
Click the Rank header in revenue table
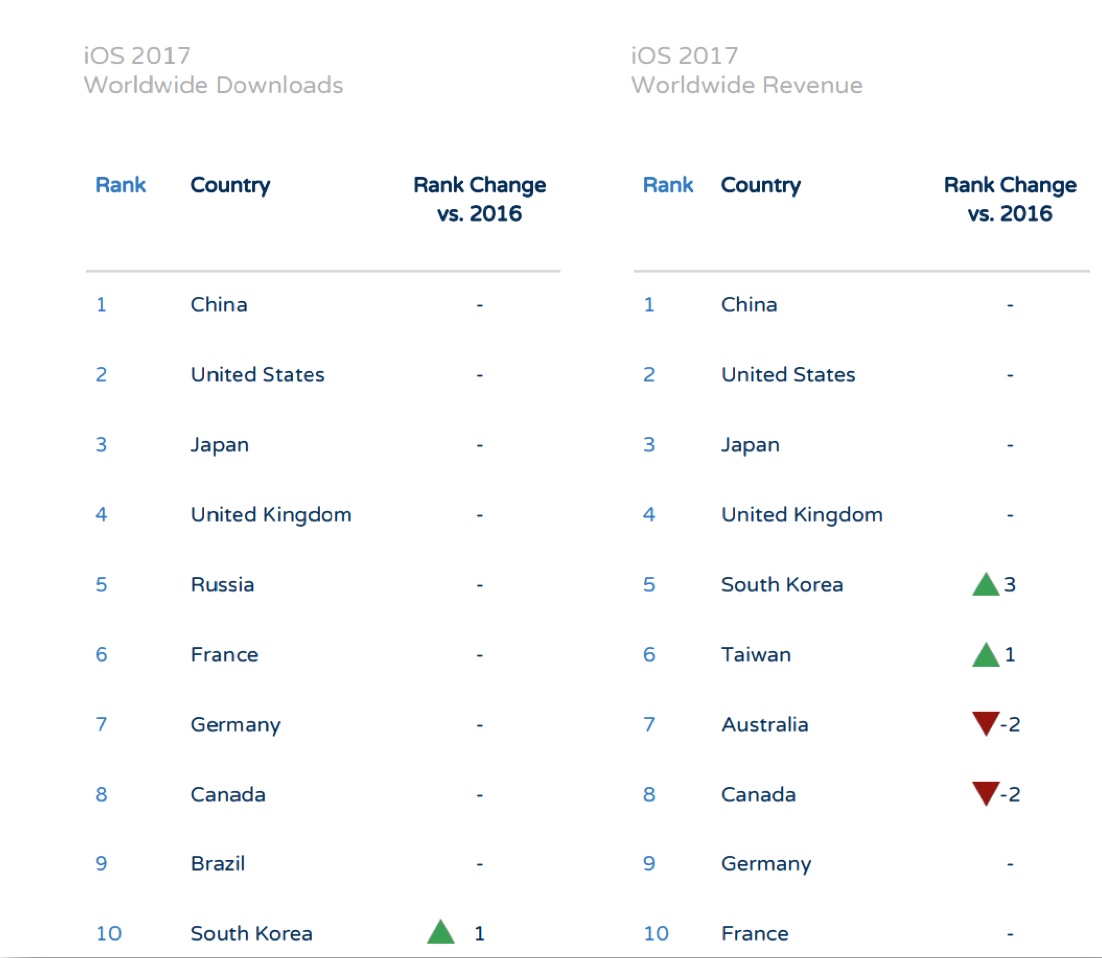pos(668,185)
